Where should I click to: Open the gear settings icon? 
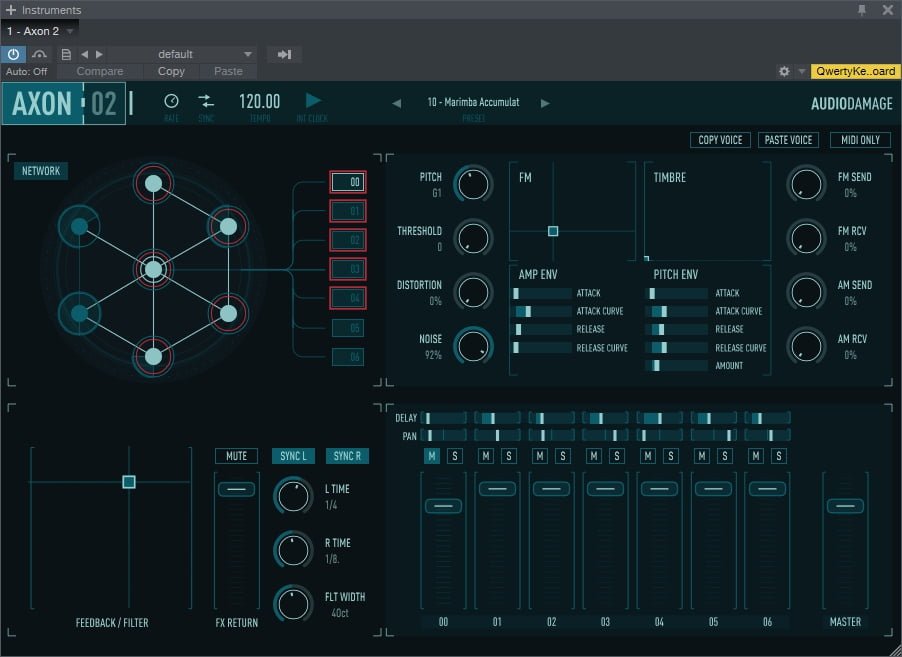coord(784,71)
